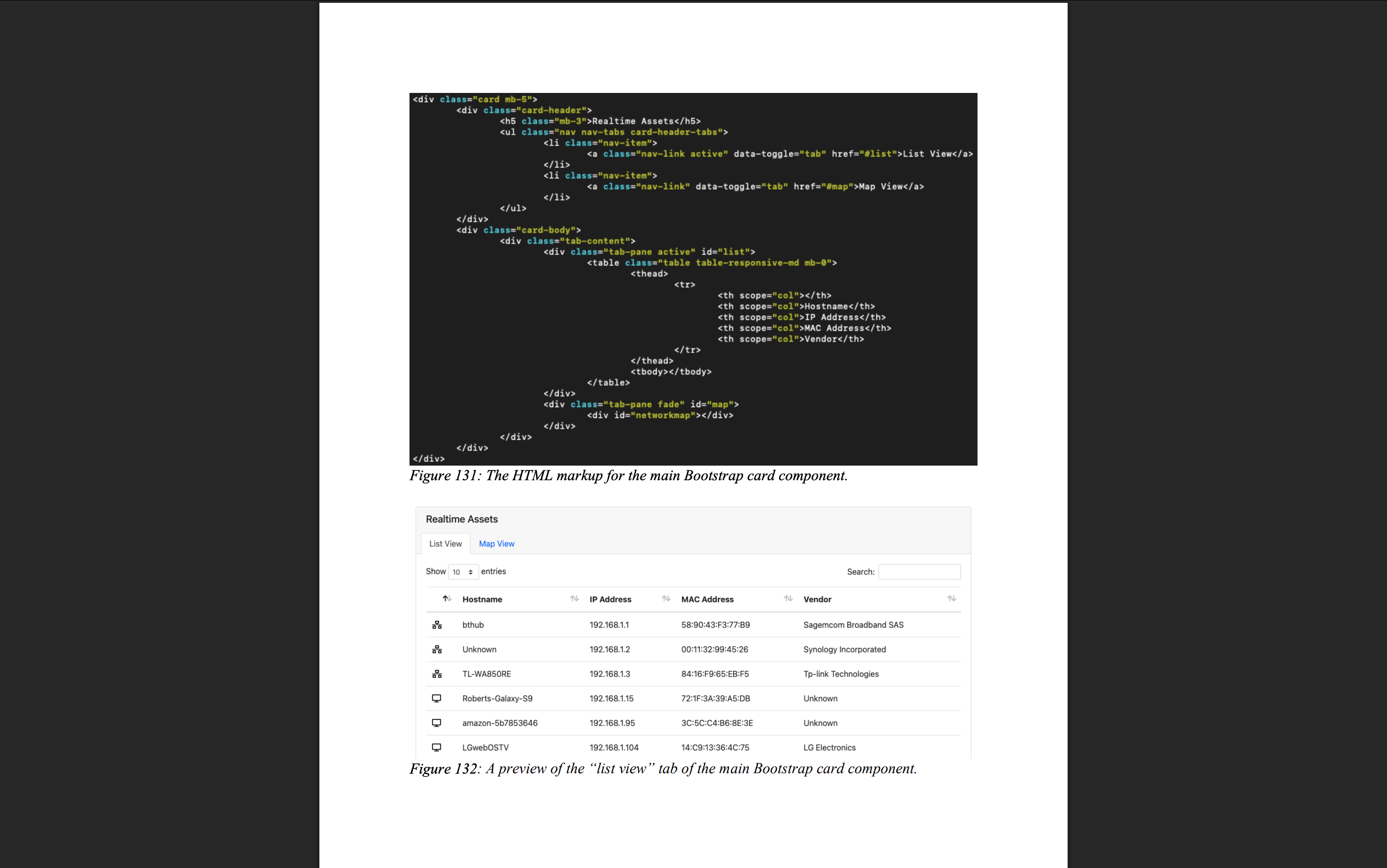Open the Show entries count dropdown
The width and height of the screenshot is (1387, 868).
pos(463,572)
